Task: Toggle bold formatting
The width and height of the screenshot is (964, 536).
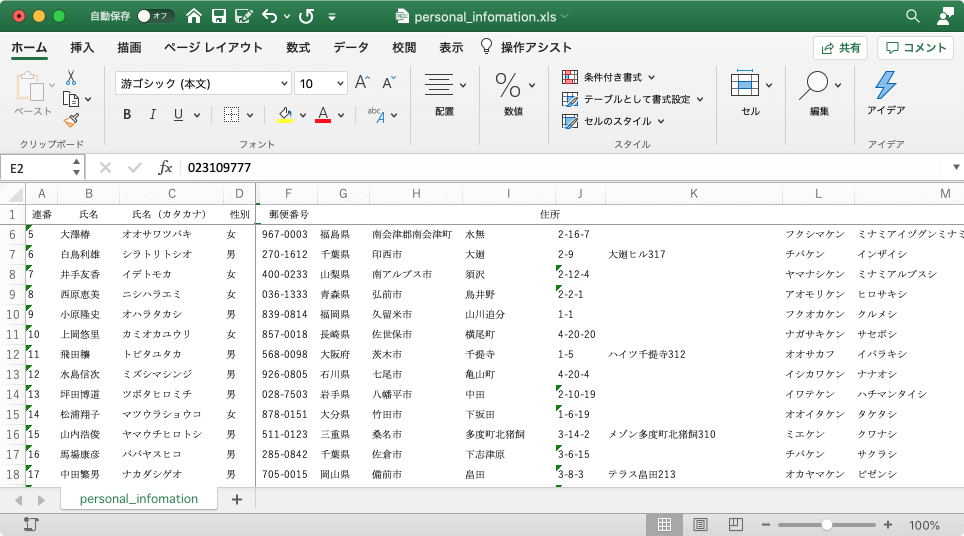Action: [127, 114]
